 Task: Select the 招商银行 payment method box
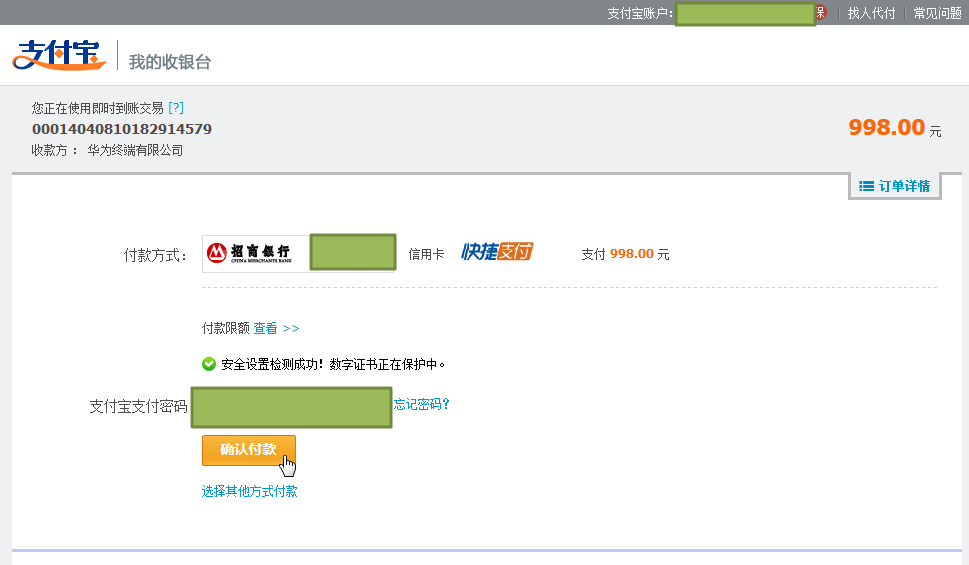pyautogui.click(x=298, y=253)
